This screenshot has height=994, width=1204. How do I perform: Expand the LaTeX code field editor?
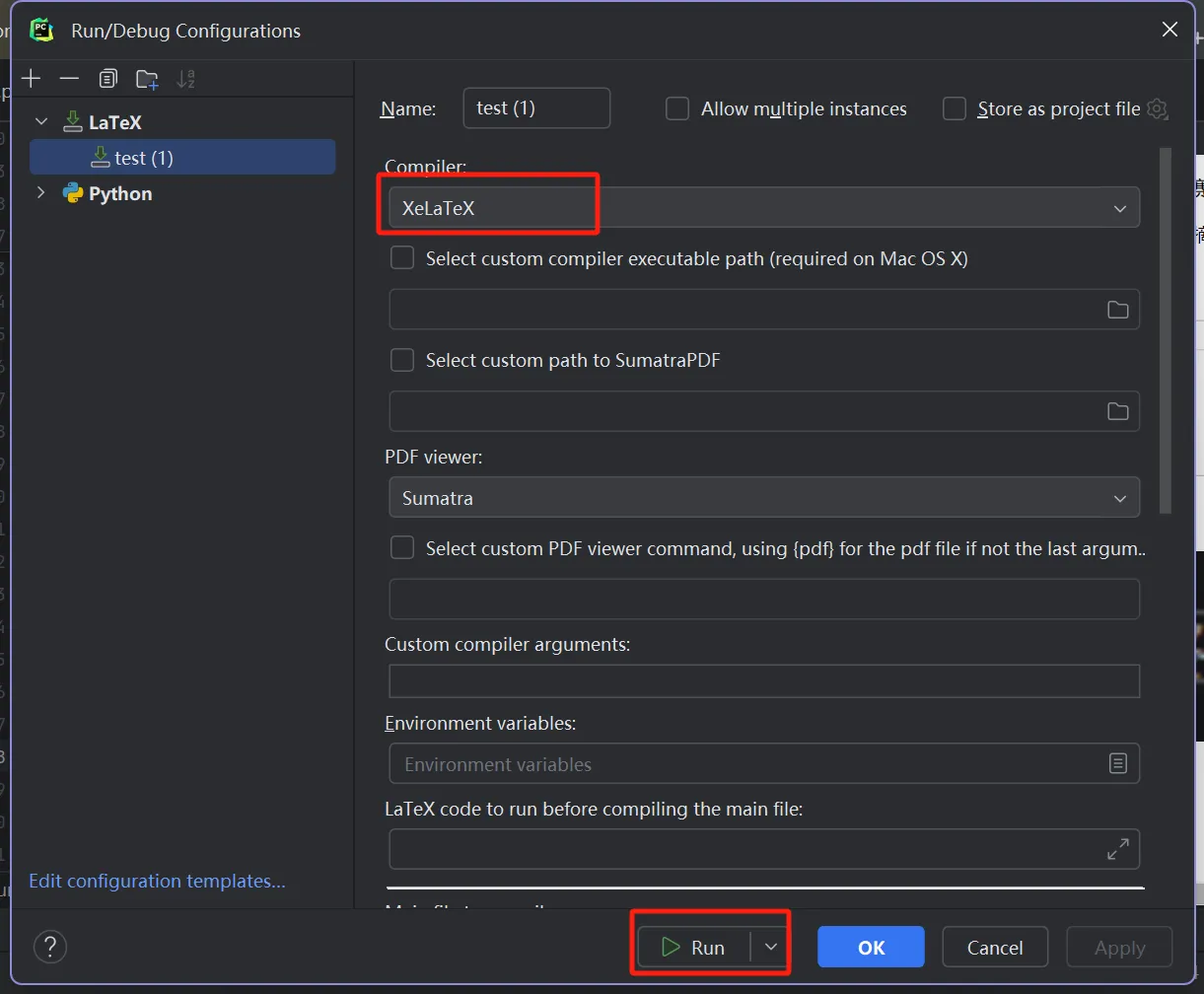(1117, 849)
